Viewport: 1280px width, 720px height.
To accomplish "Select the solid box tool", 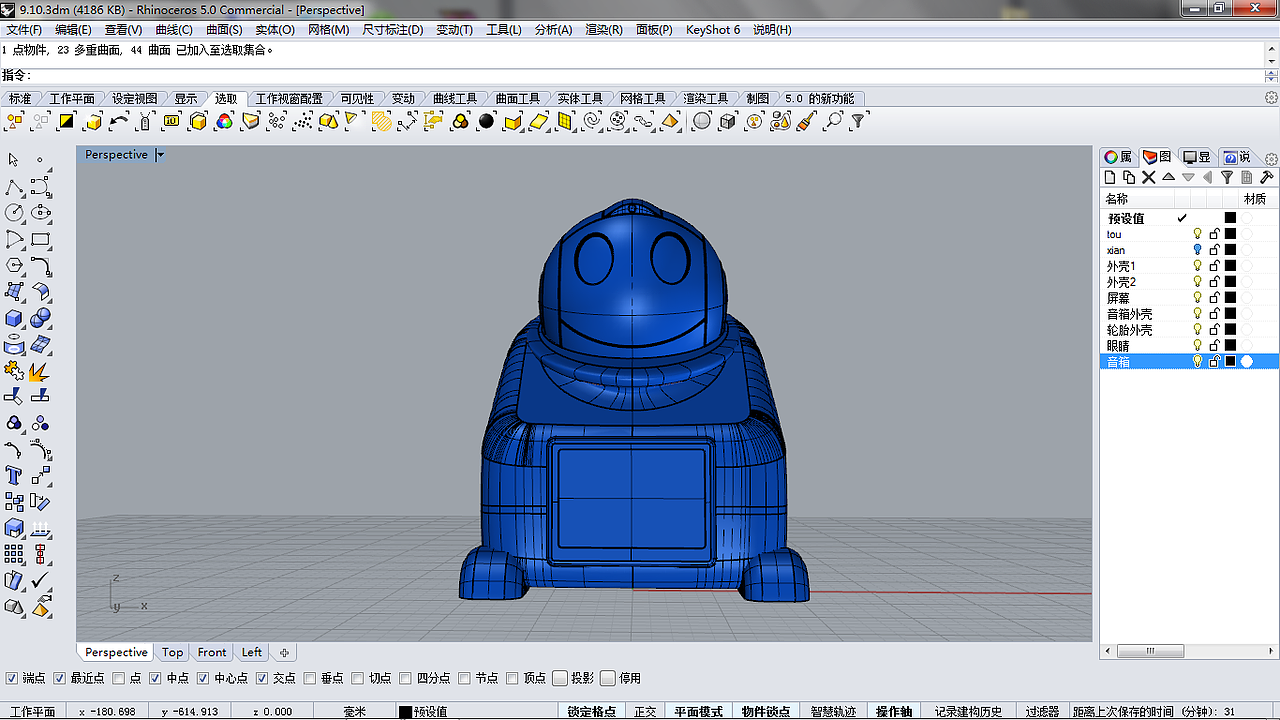I will pos(15,318).
